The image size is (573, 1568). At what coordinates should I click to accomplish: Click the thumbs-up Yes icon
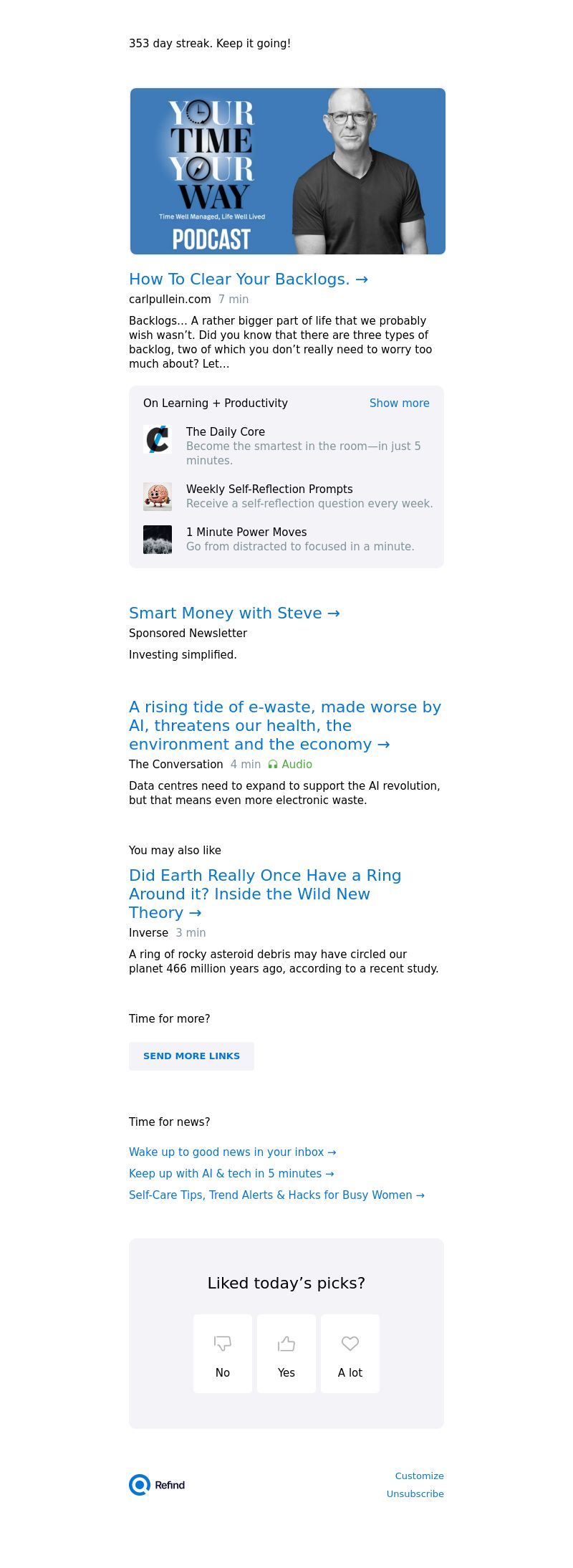tap(286, 1343)
